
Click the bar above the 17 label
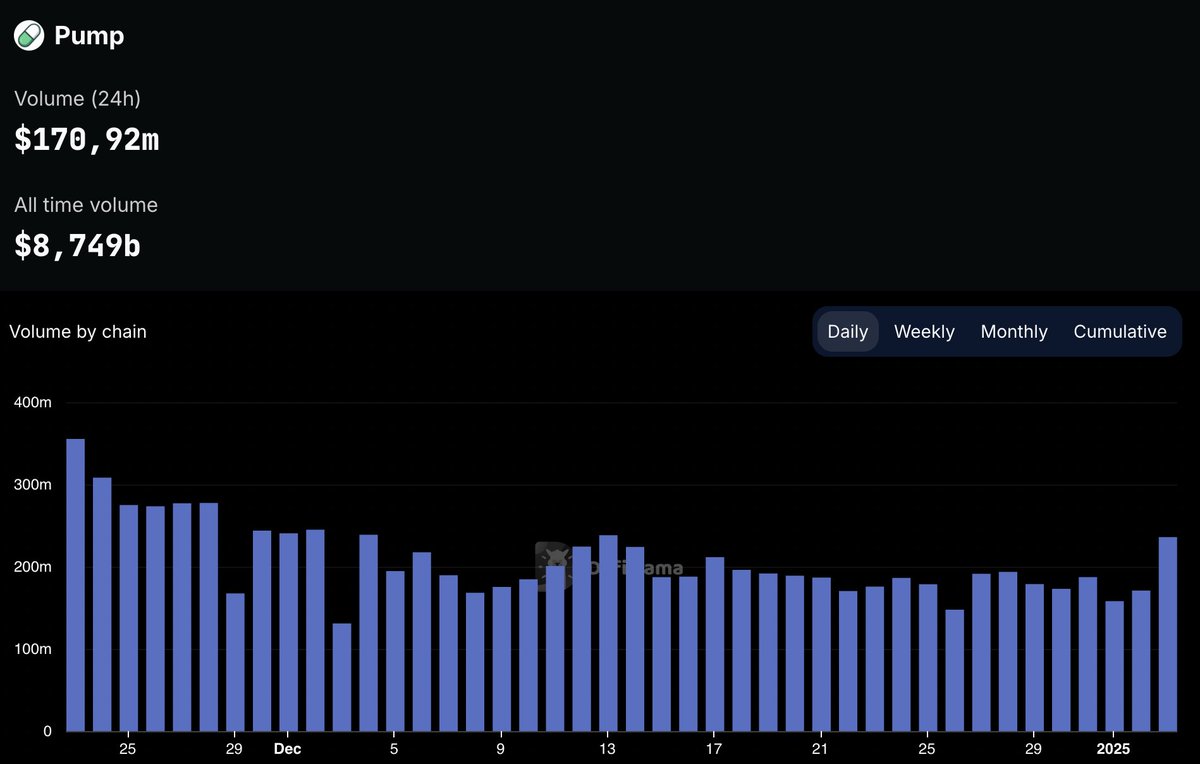[715, 644]
